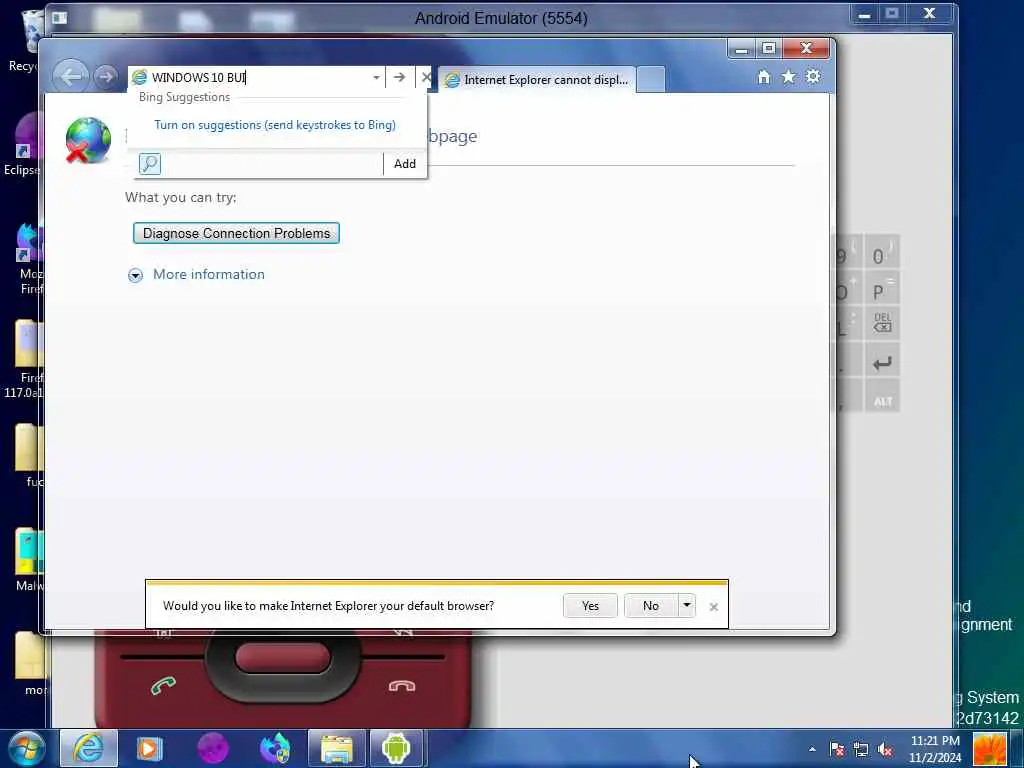This screenshot has height=768, width=1024.
Task: Click the 0 key on emulator keyboard
Action: (882, 255)
